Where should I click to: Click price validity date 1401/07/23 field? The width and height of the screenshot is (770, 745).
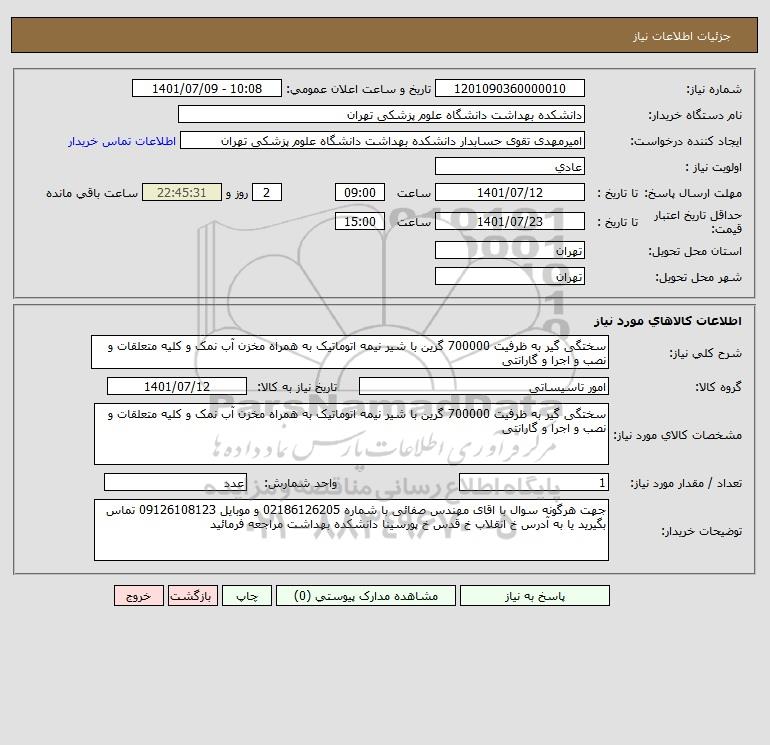tap(510, 221)
